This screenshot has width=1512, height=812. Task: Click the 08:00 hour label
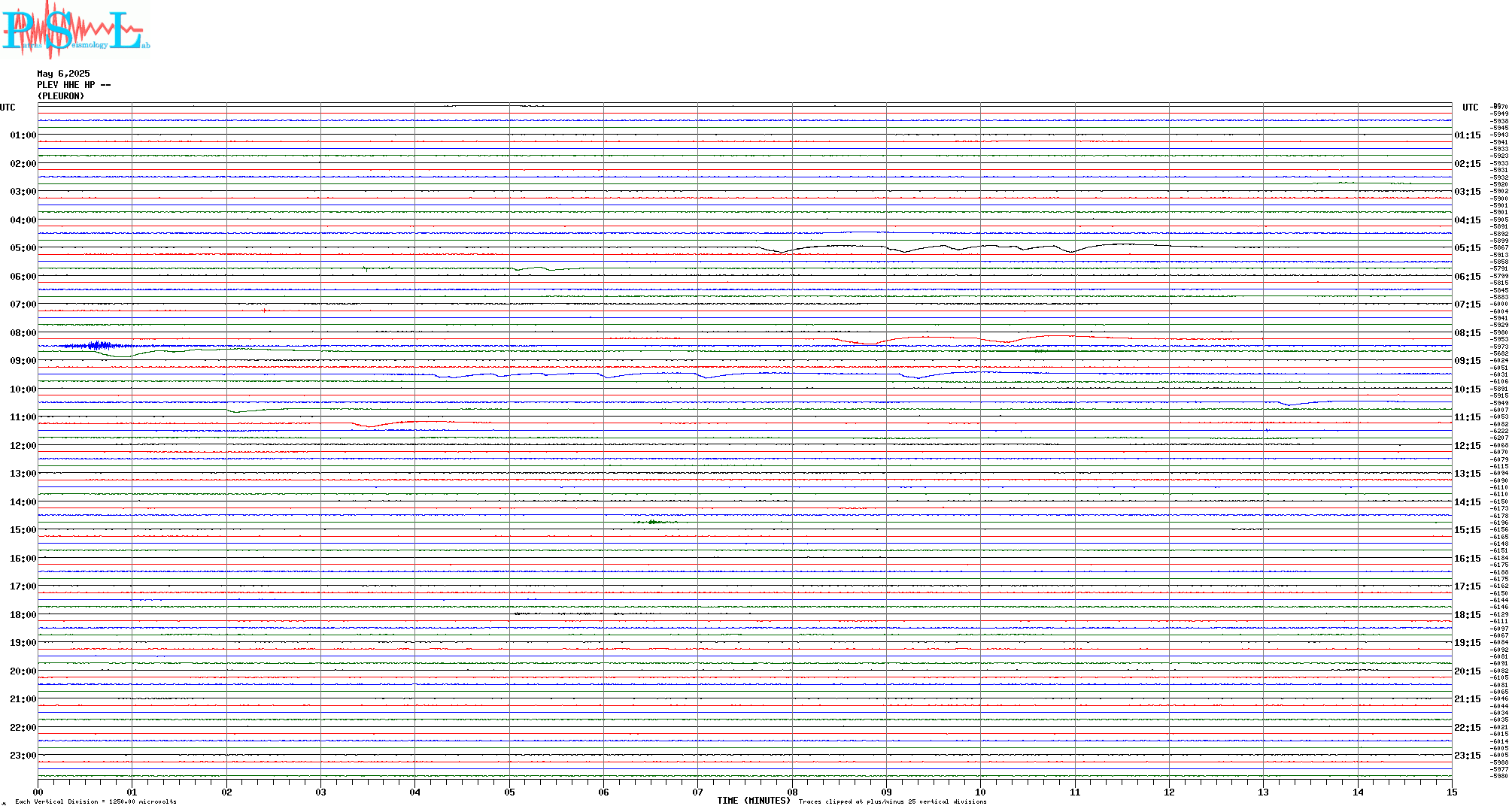click(x=23, y=333)
